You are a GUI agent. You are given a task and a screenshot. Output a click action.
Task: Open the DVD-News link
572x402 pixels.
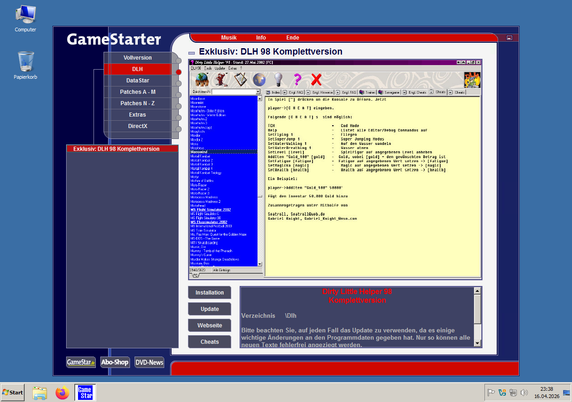[x=149, y=362]
